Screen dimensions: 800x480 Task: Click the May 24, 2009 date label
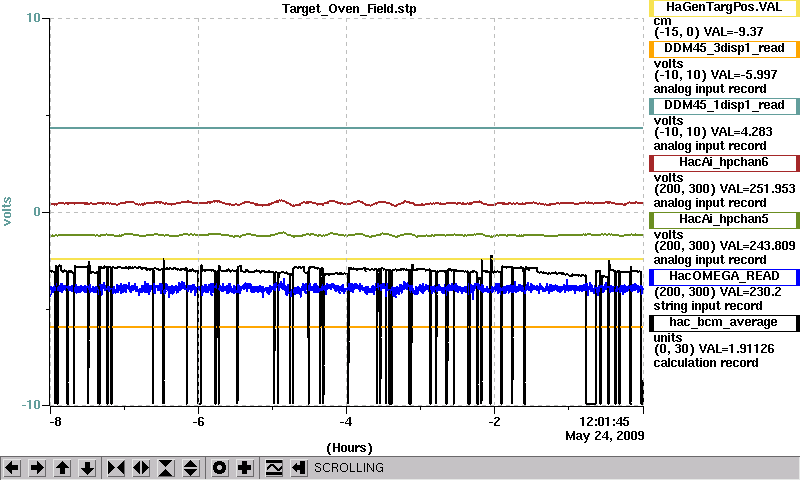click(x=605, y=436)
